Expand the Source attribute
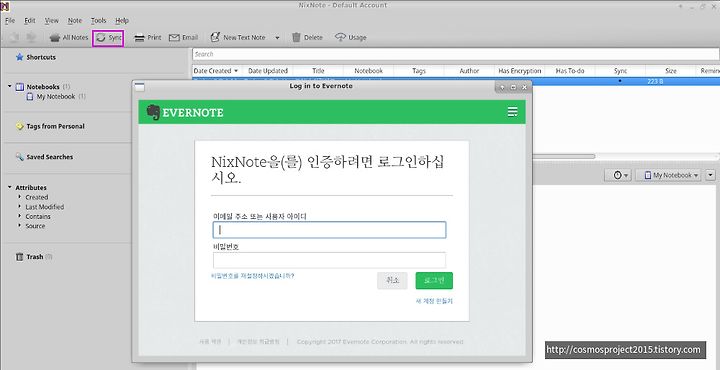 (20, 226)
